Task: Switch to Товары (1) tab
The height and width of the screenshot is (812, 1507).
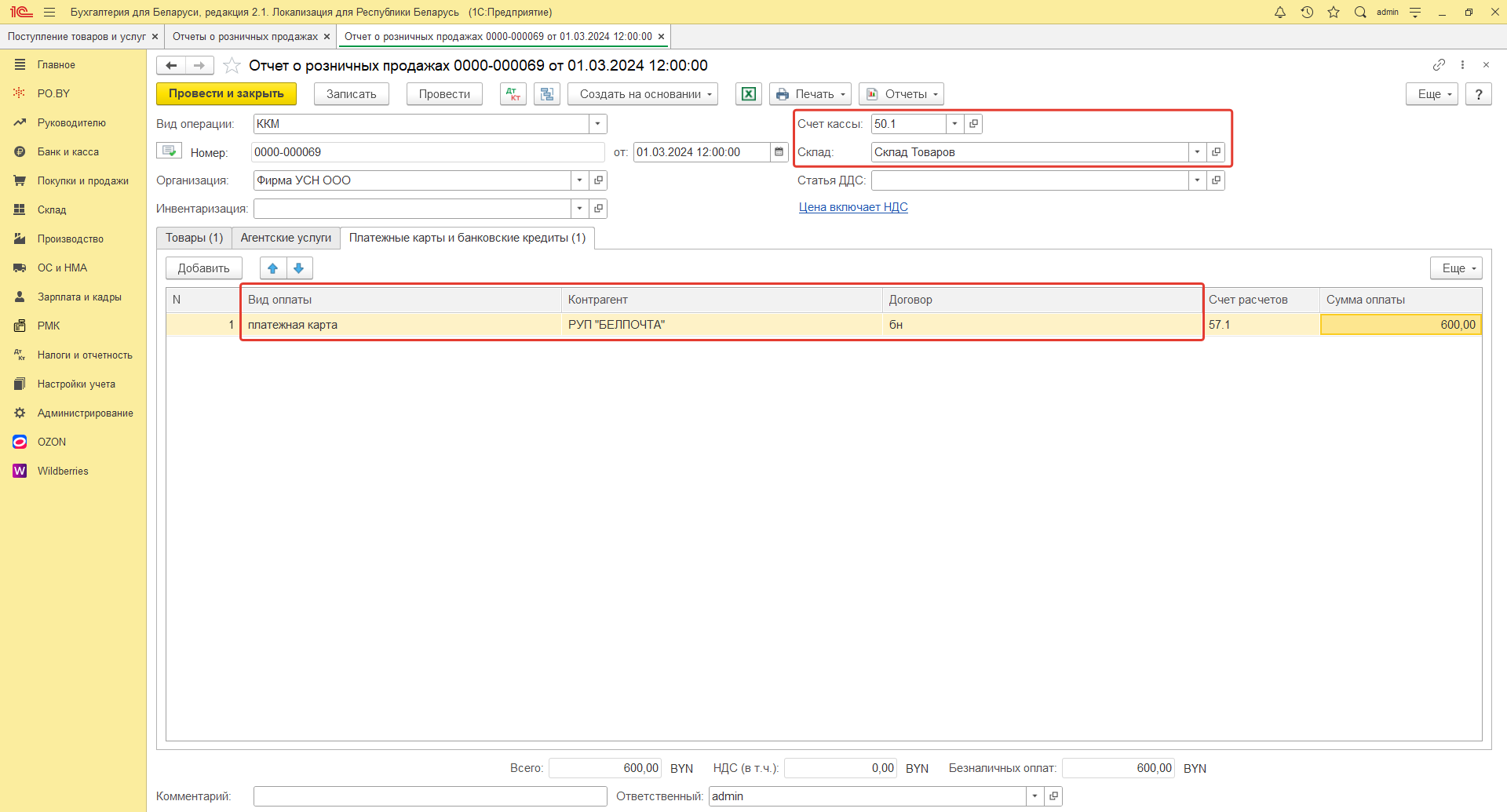Action: coord(194,238)
